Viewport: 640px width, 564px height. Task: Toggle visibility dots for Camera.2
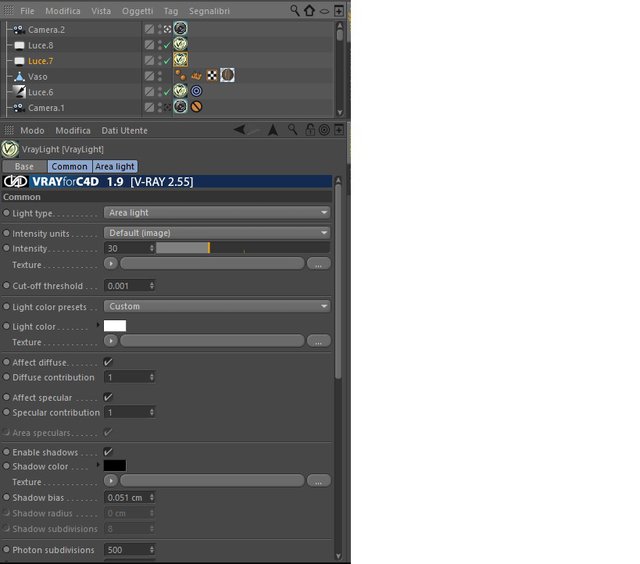click(160, 29)
